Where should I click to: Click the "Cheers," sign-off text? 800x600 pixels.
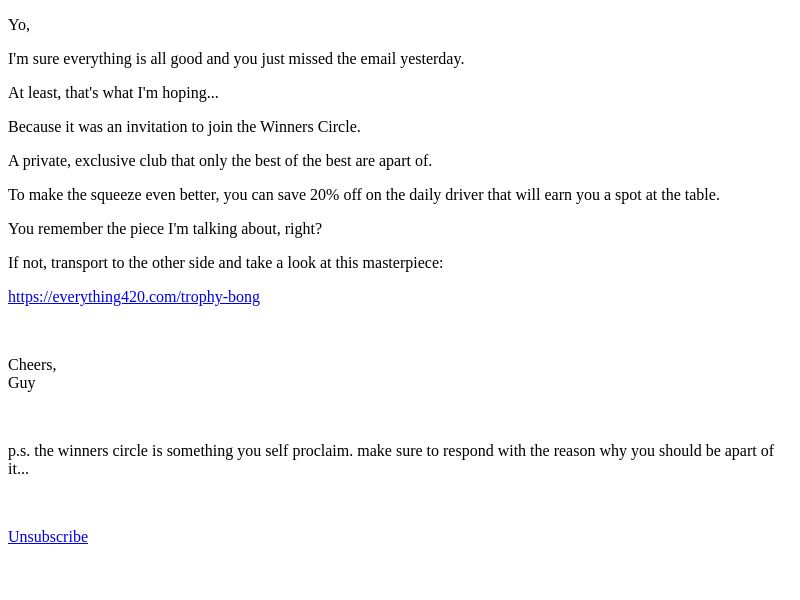pos(32,365)
